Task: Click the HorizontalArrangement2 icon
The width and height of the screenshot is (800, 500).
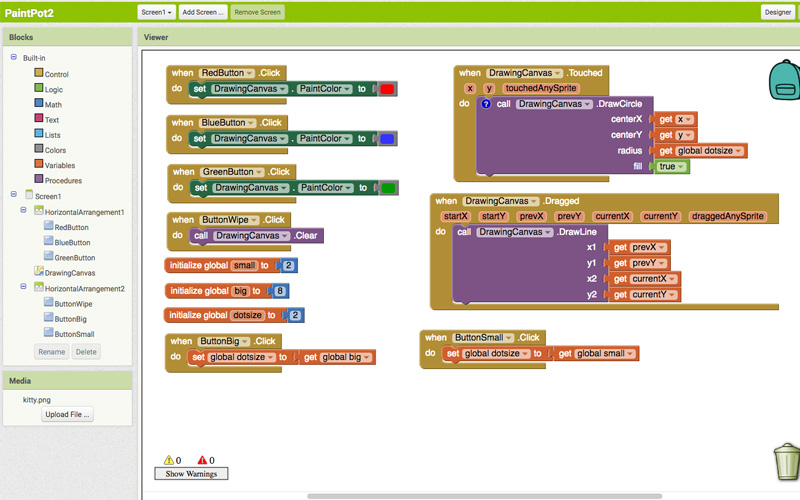Action: (x=39, y=287)
